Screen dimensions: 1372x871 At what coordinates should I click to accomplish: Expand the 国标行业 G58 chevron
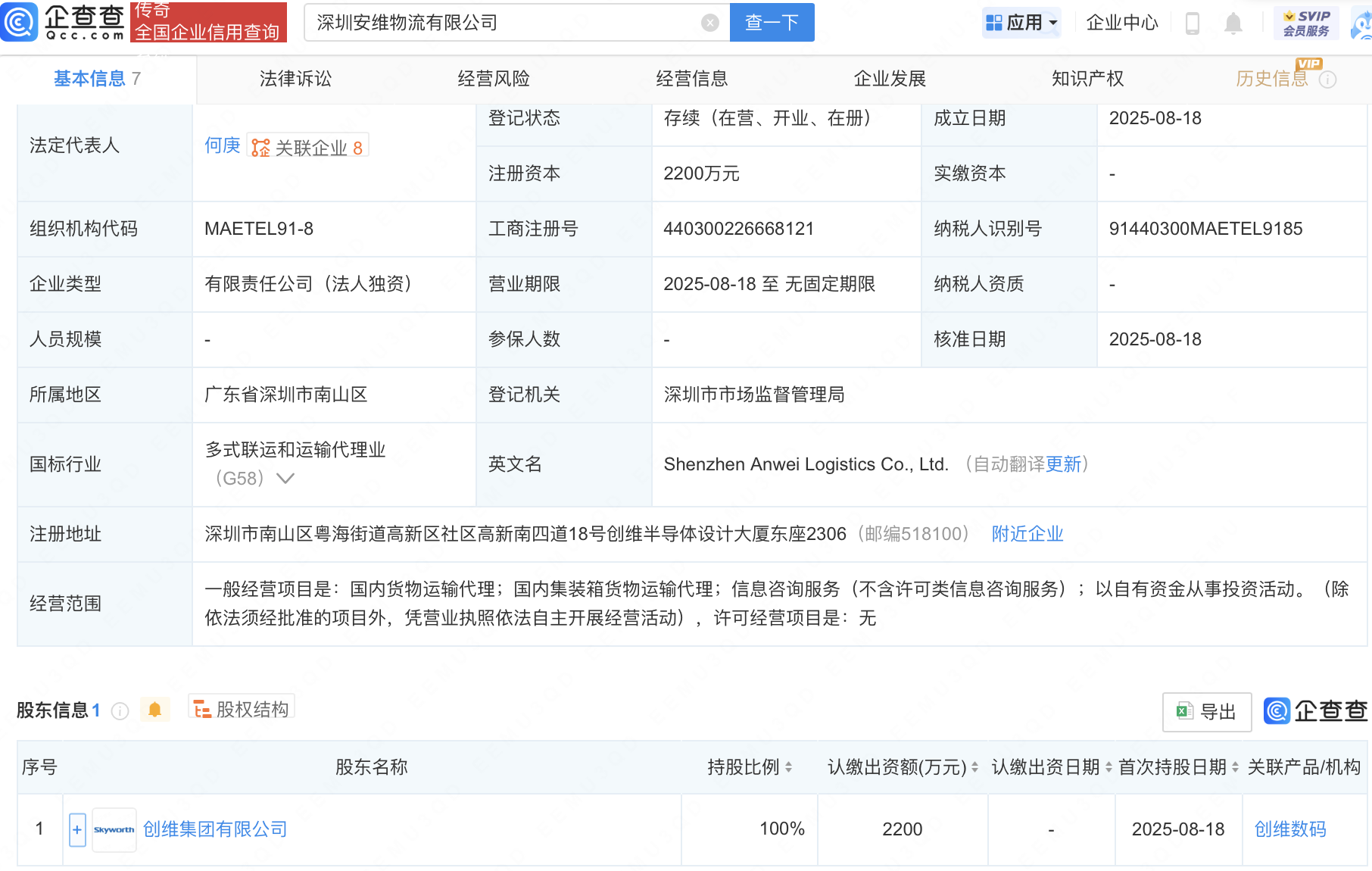(285, 479)
